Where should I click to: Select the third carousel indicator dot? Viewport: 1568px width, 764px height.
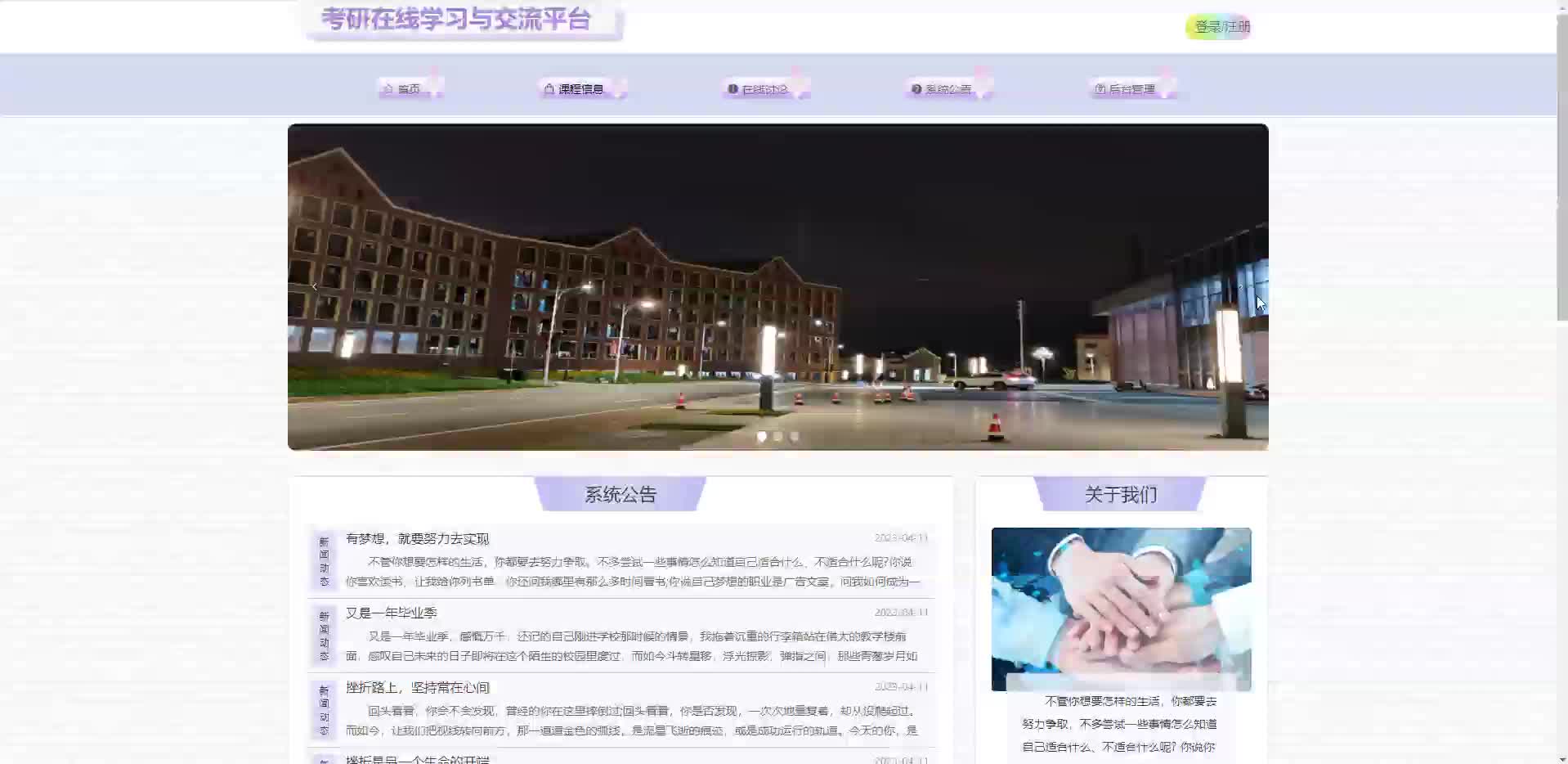tap(795, 437)
